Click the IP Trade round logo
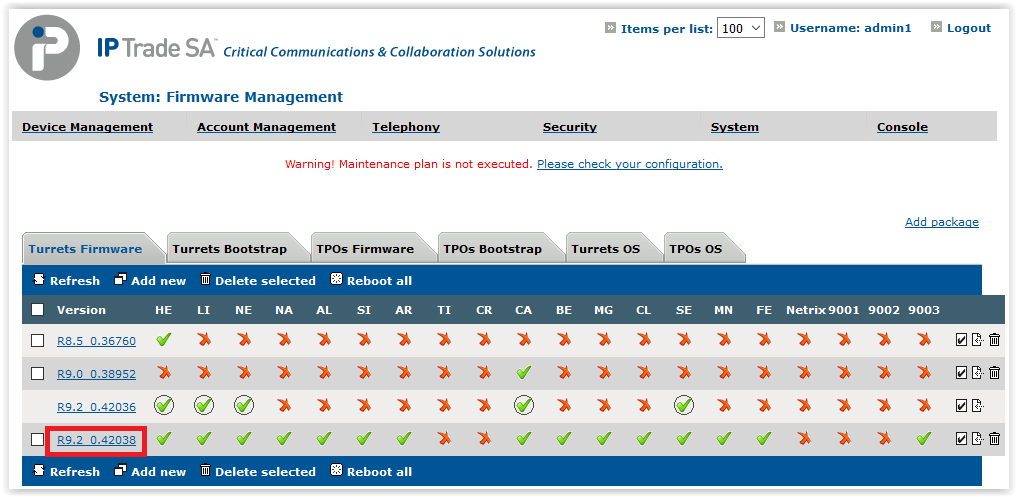 click(47, 47)
